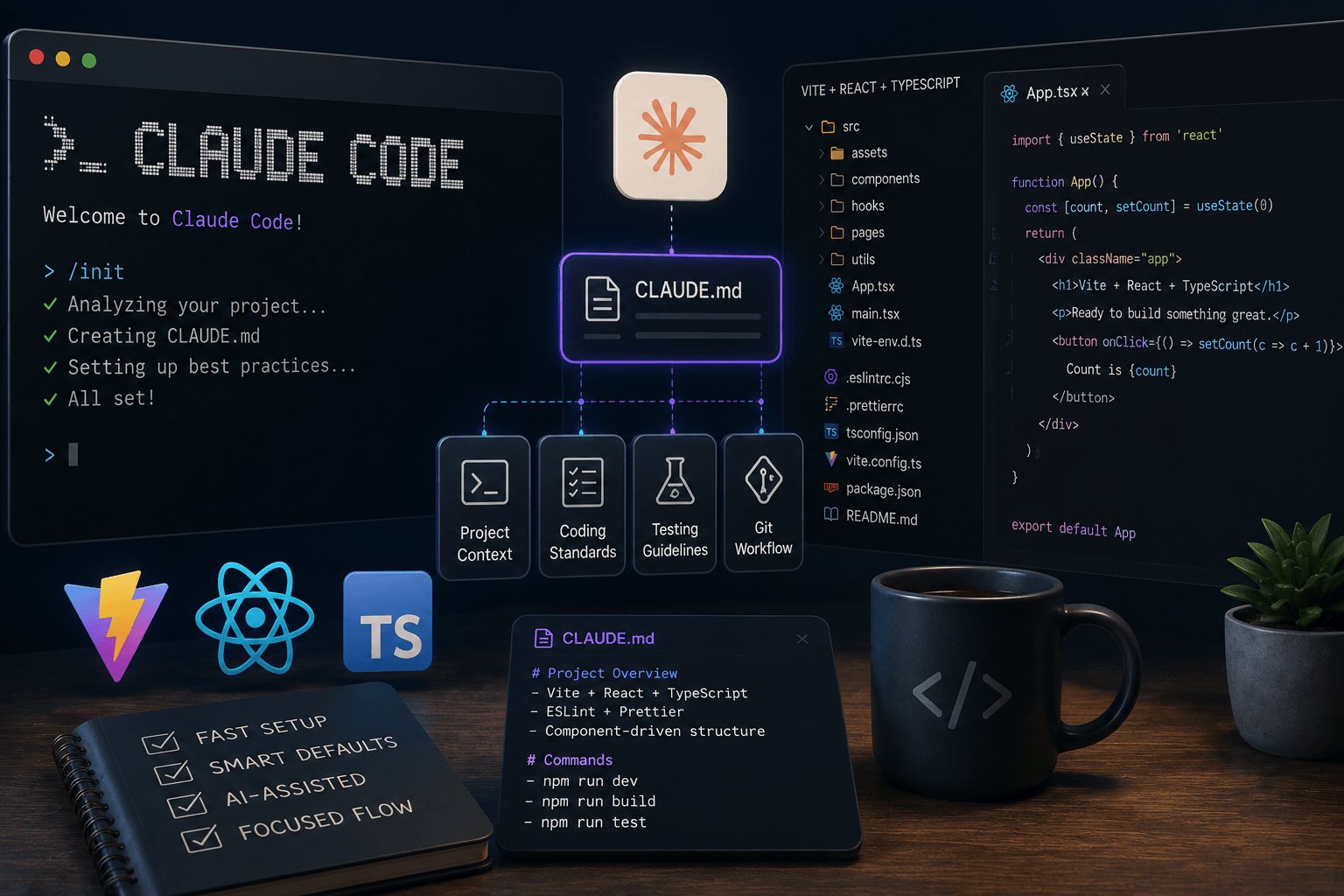Click book icon beside README.md

[x=831, y=514]
